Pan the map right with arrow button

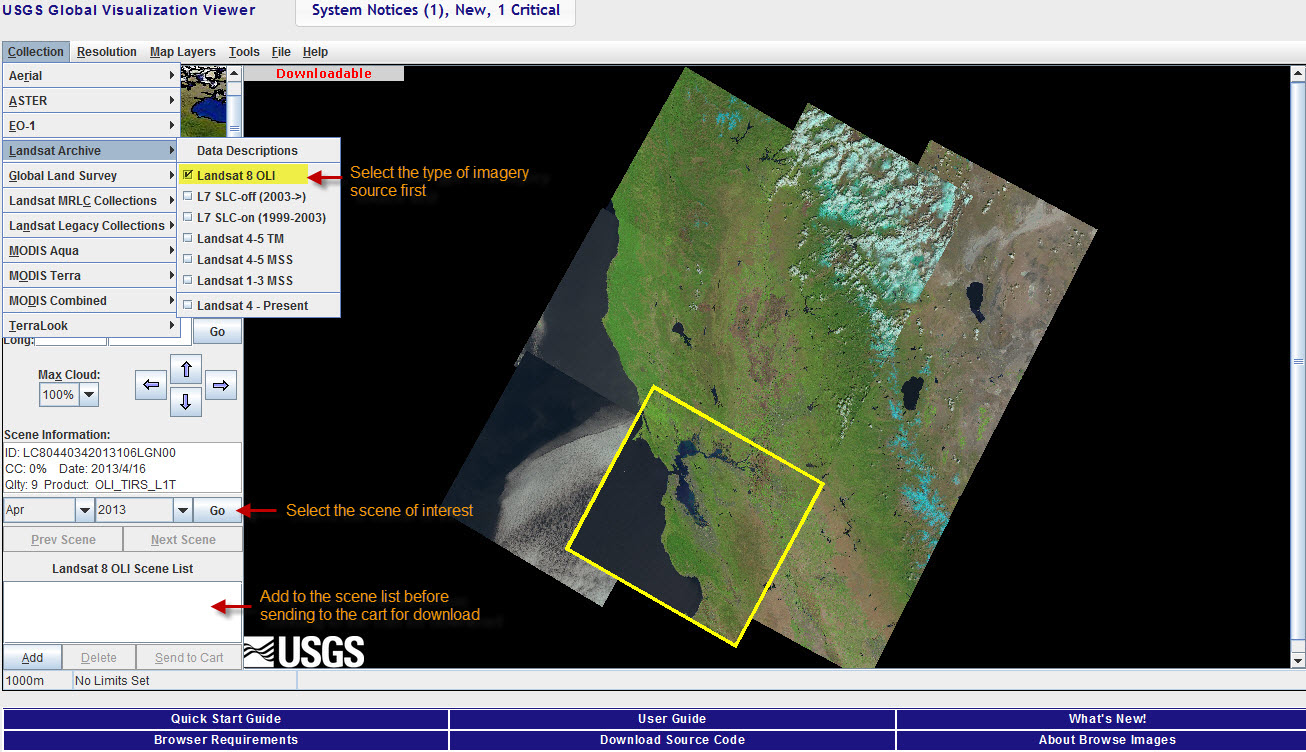coord(221,384)
